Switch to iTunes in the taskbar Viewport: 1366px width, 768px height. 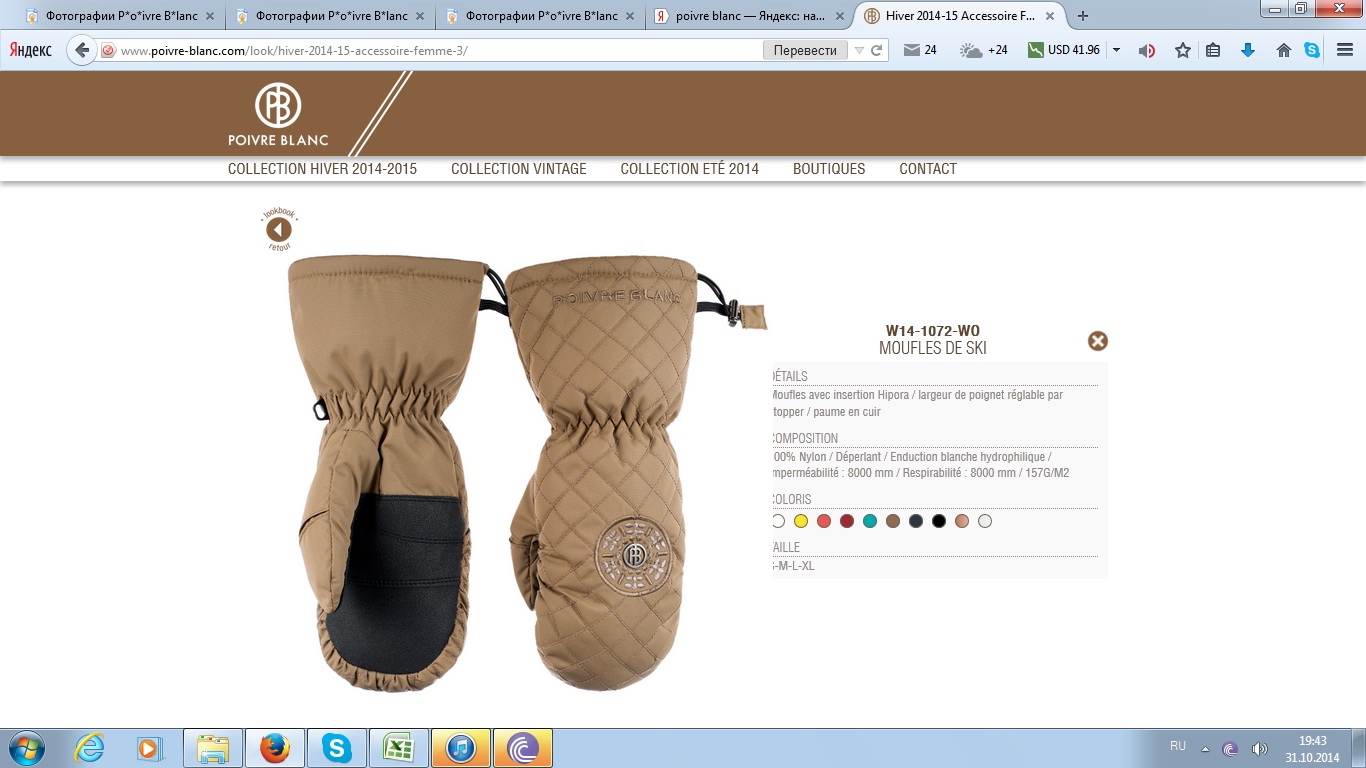461,748
